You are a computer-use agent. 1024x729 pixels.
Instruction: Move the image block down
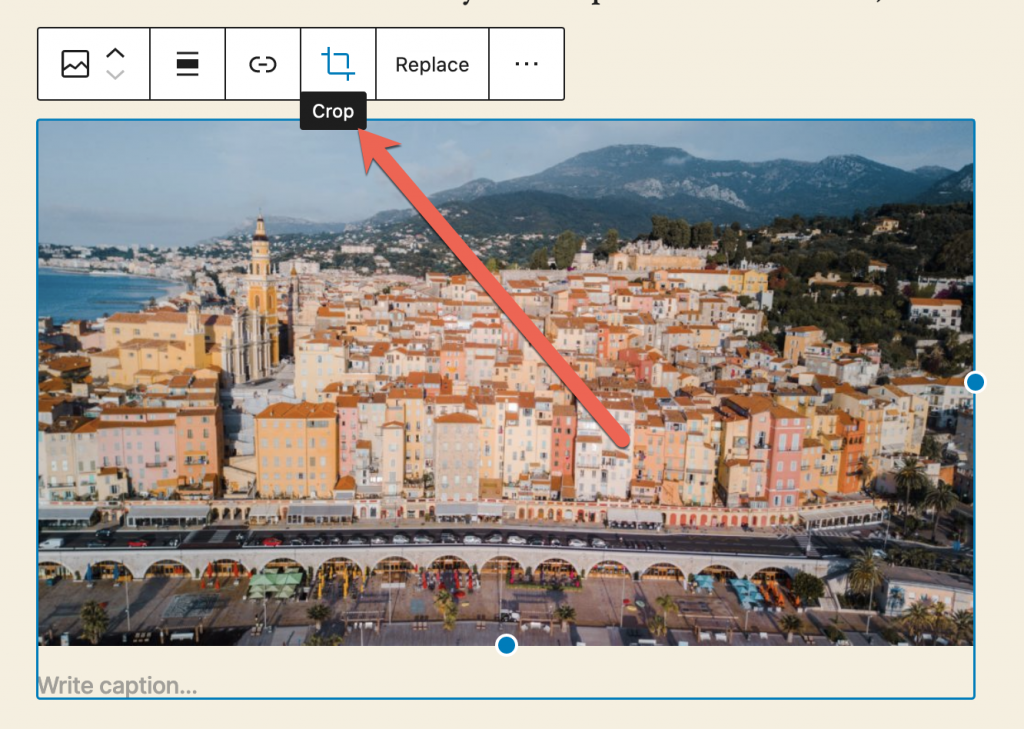click(116, 75)
